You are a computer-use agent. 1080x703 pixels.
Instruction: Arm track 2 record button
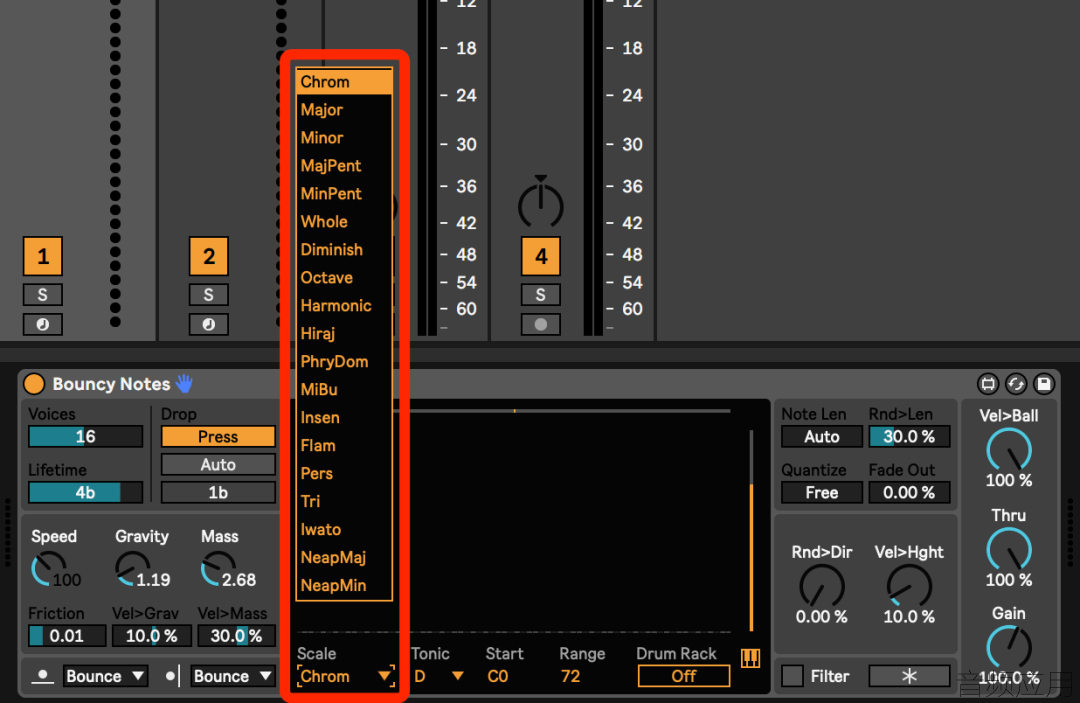[209, 324]
